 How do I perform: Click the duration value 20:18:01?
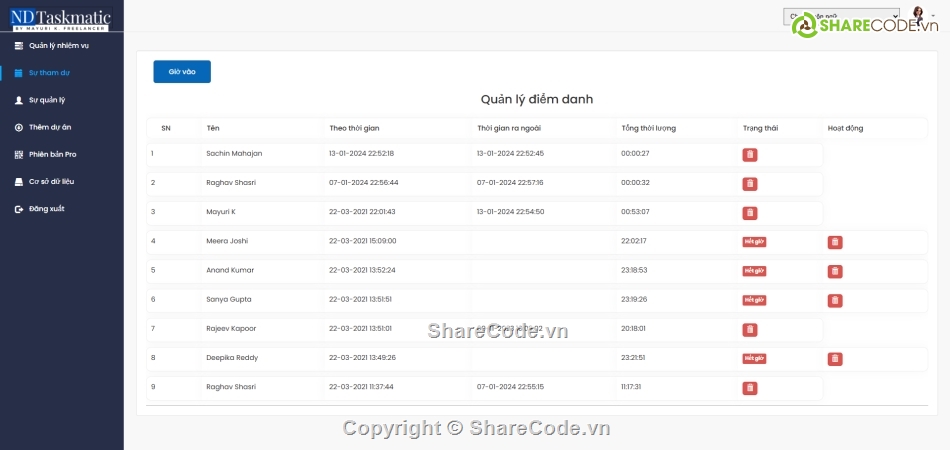coord(633,329)
